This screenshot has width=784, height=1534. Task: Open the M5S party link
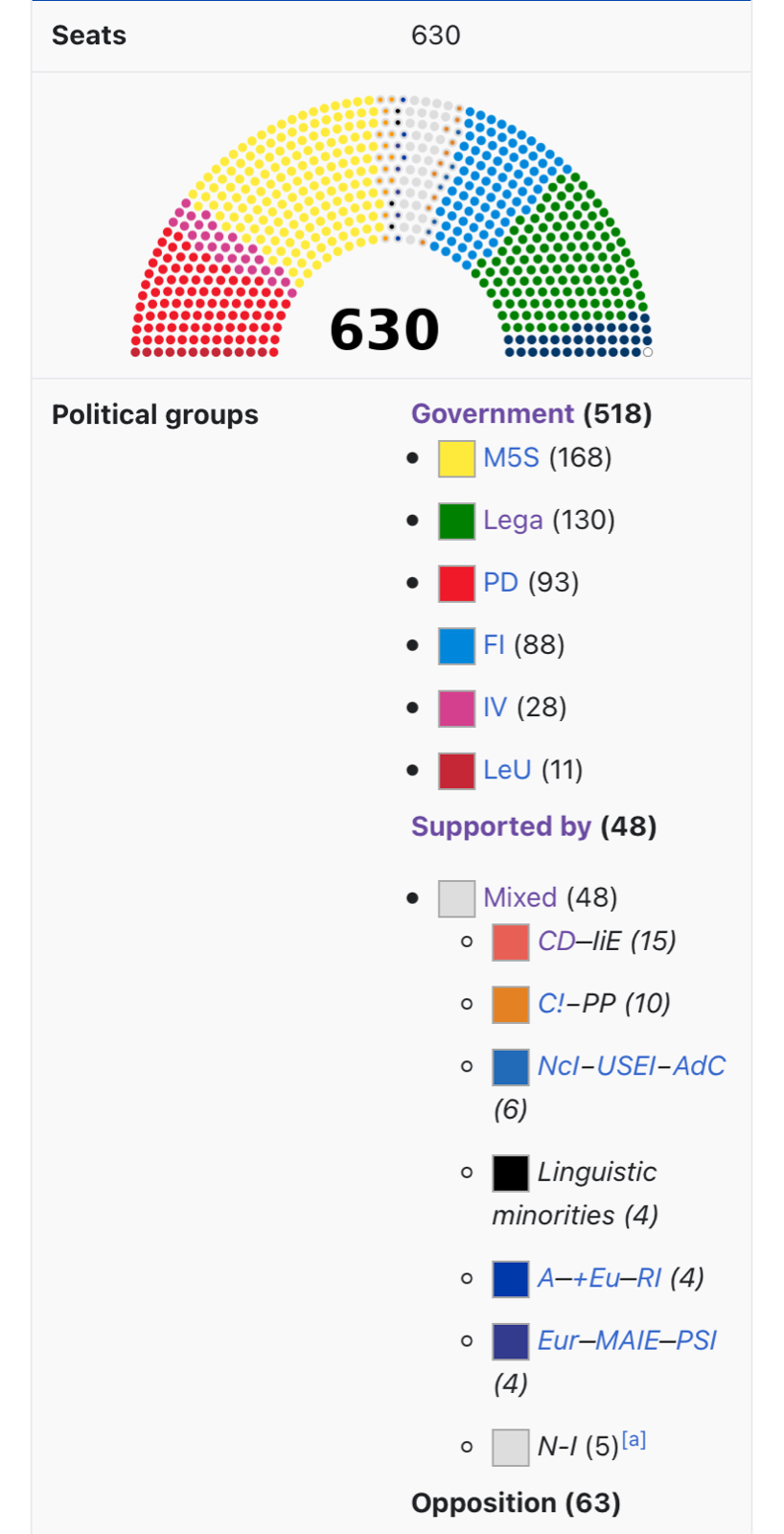pyautogui.click(x=511, y=457)
